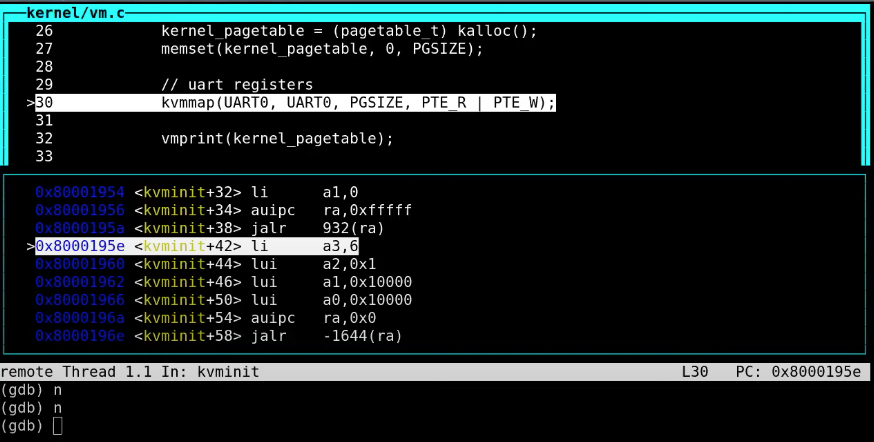Screen dimensions: 874x442
Task: Click the active (gdb) prompt cursor
Action: [x=57, y=427]
